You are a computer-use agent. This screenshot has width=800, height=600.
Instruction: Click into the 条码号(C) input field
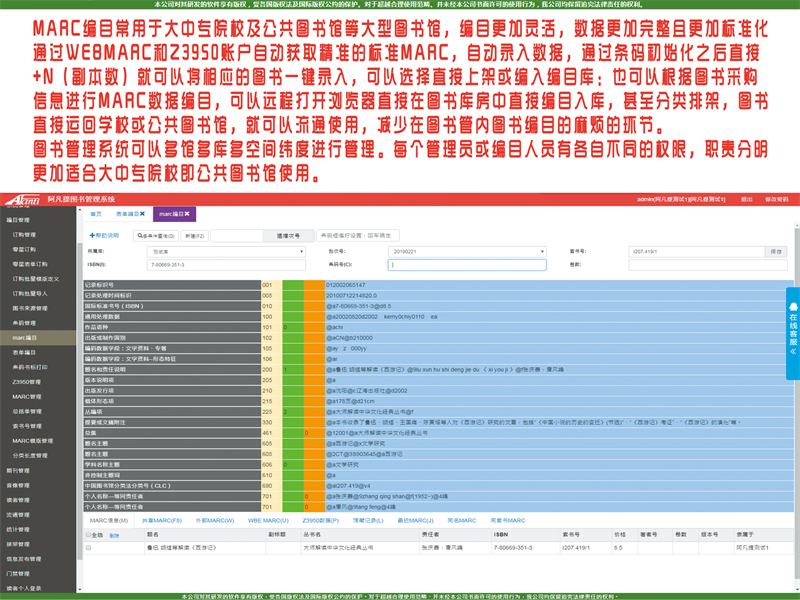click(x=467, y=265)
